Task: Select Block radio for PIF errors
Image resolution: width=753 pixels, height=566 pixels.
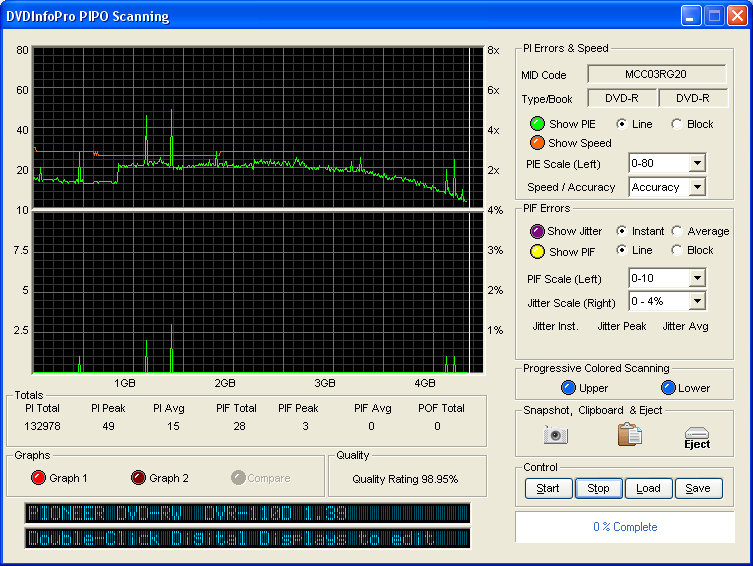Action: [677, 250]
